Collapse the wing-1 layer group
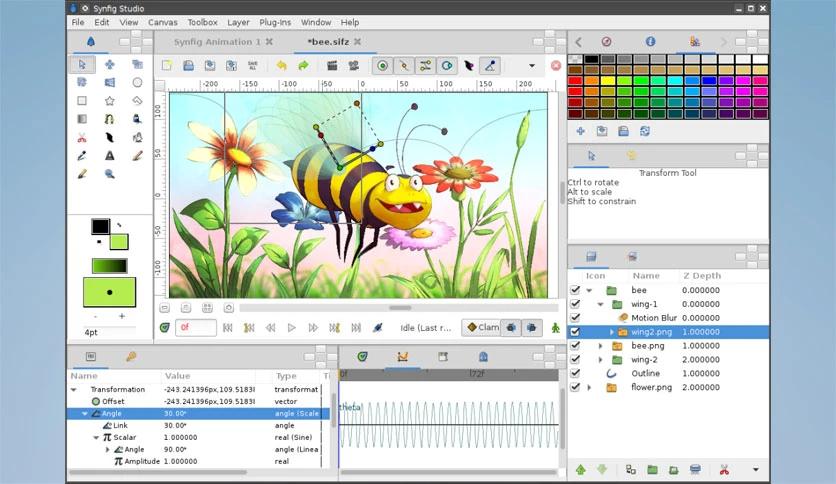This screenshot has width=836, height=484. [600, 304]
